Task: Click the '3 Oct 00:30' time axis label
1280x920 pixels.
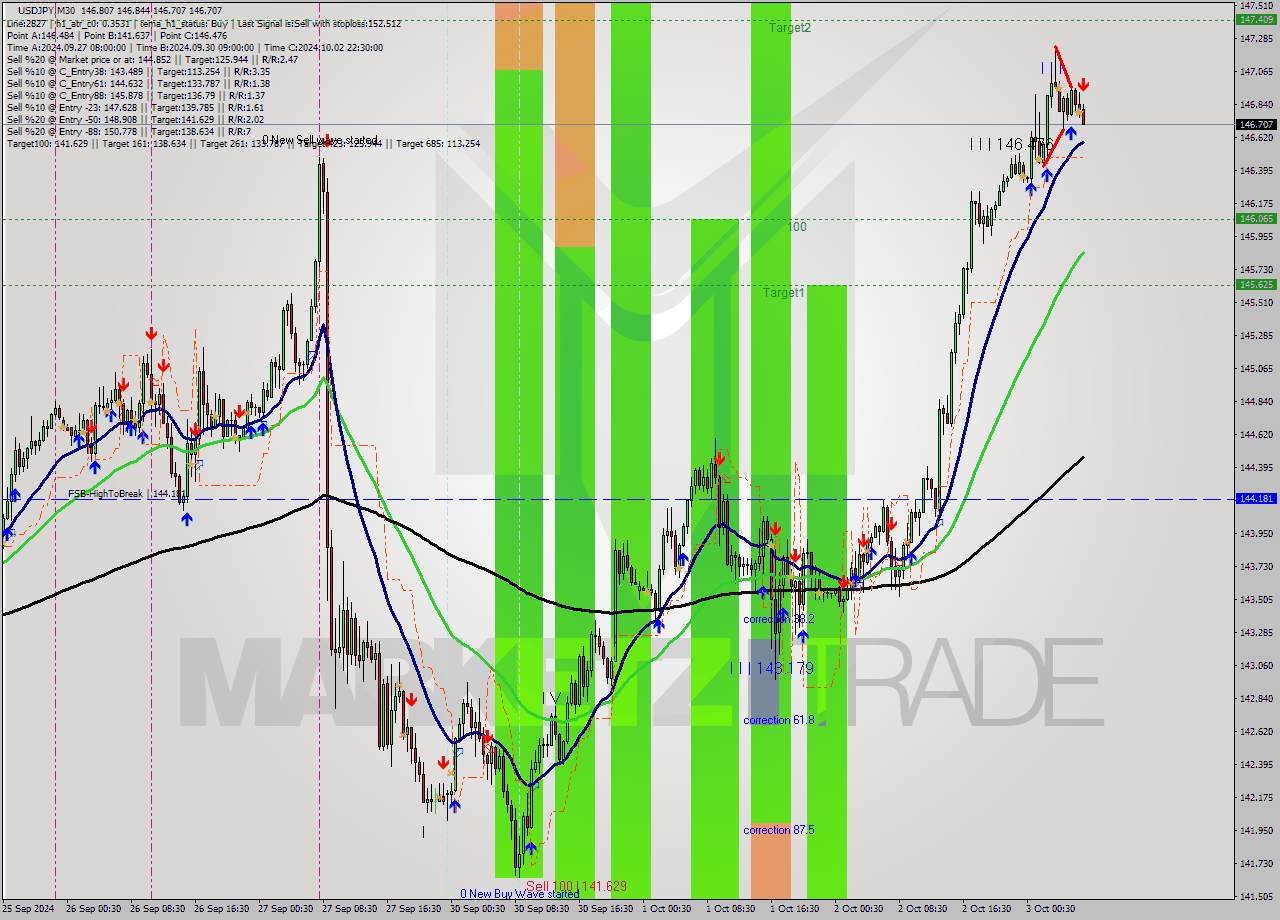Action: (x=1051, y=909)
